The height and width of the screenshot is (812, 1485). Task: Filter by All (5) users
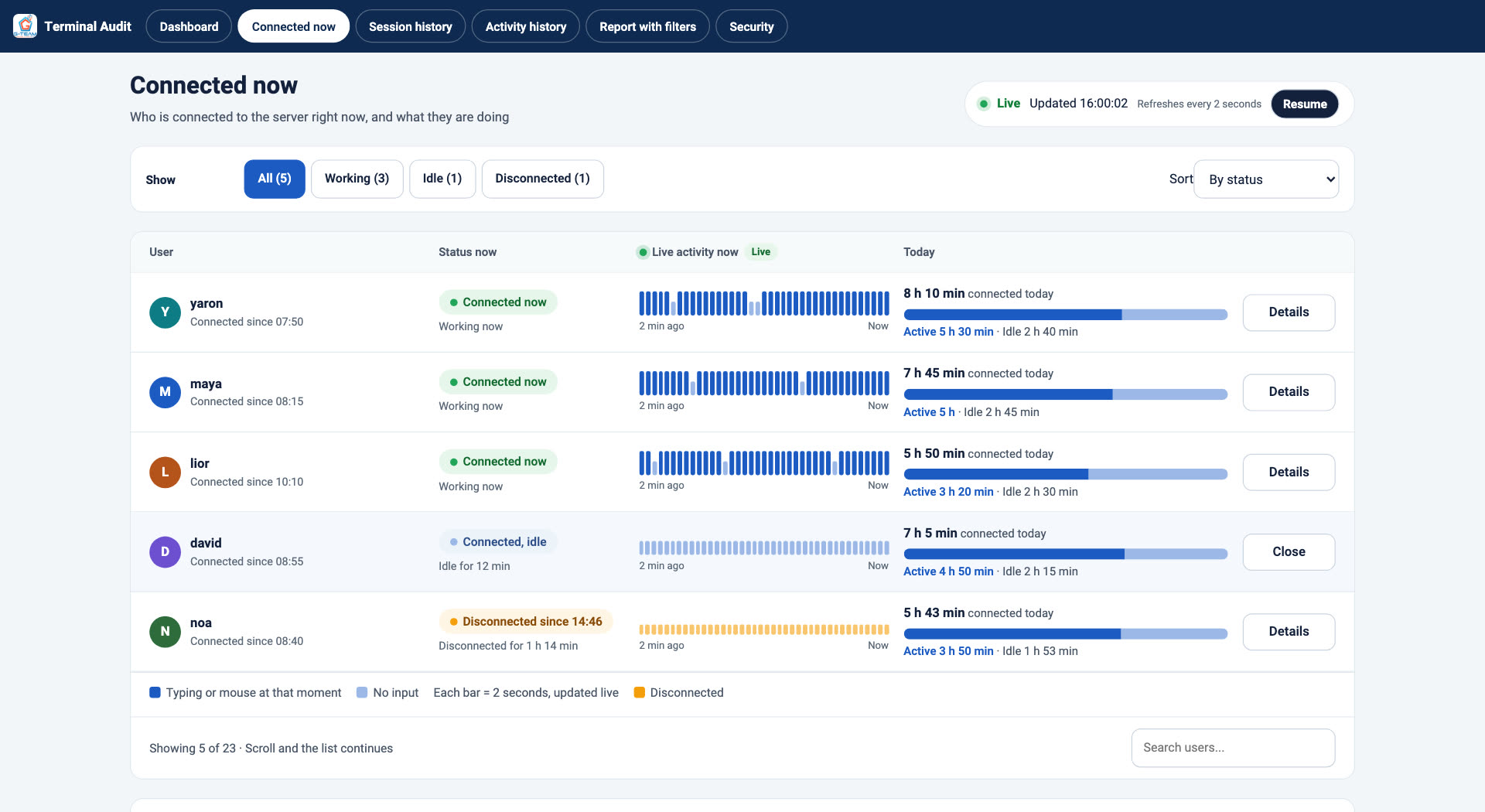coord(275,179)
